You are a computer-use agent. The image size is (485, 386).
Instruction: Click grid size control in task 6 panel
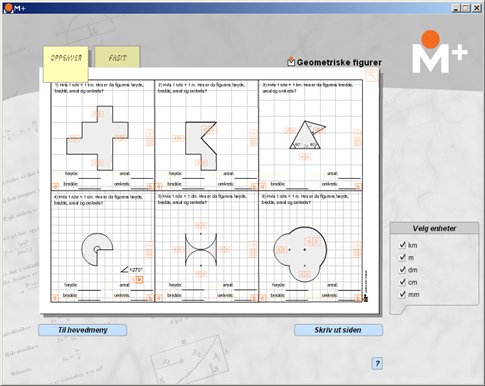point(357,249)
